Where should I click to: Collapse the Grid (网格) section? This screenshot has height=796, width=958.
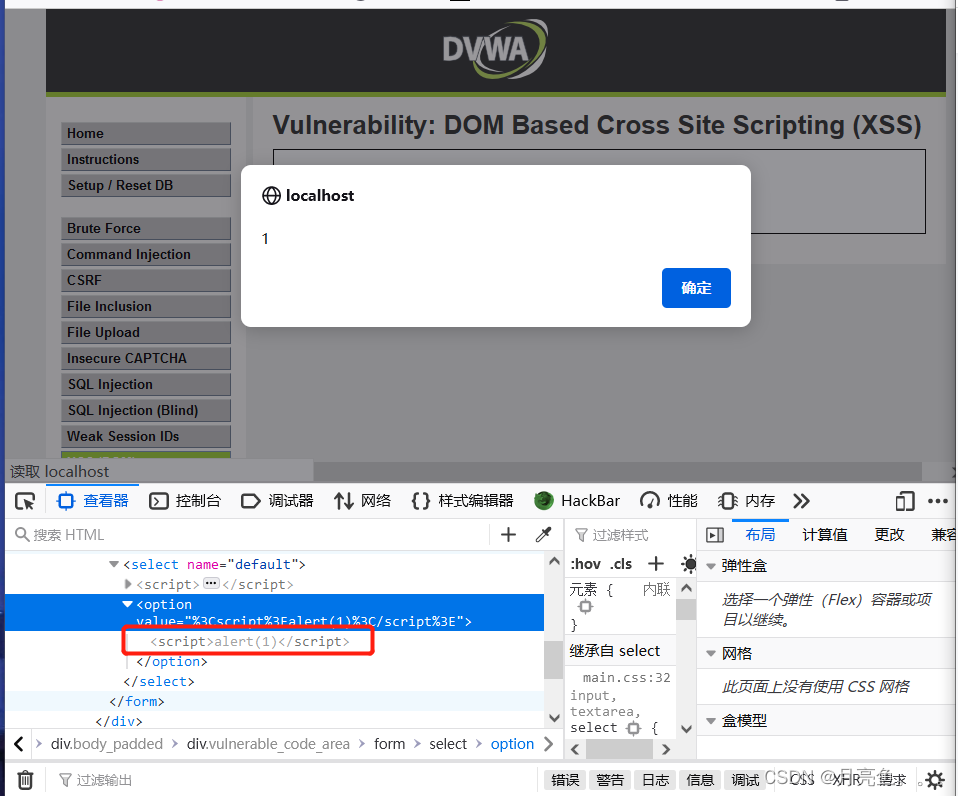711,654
